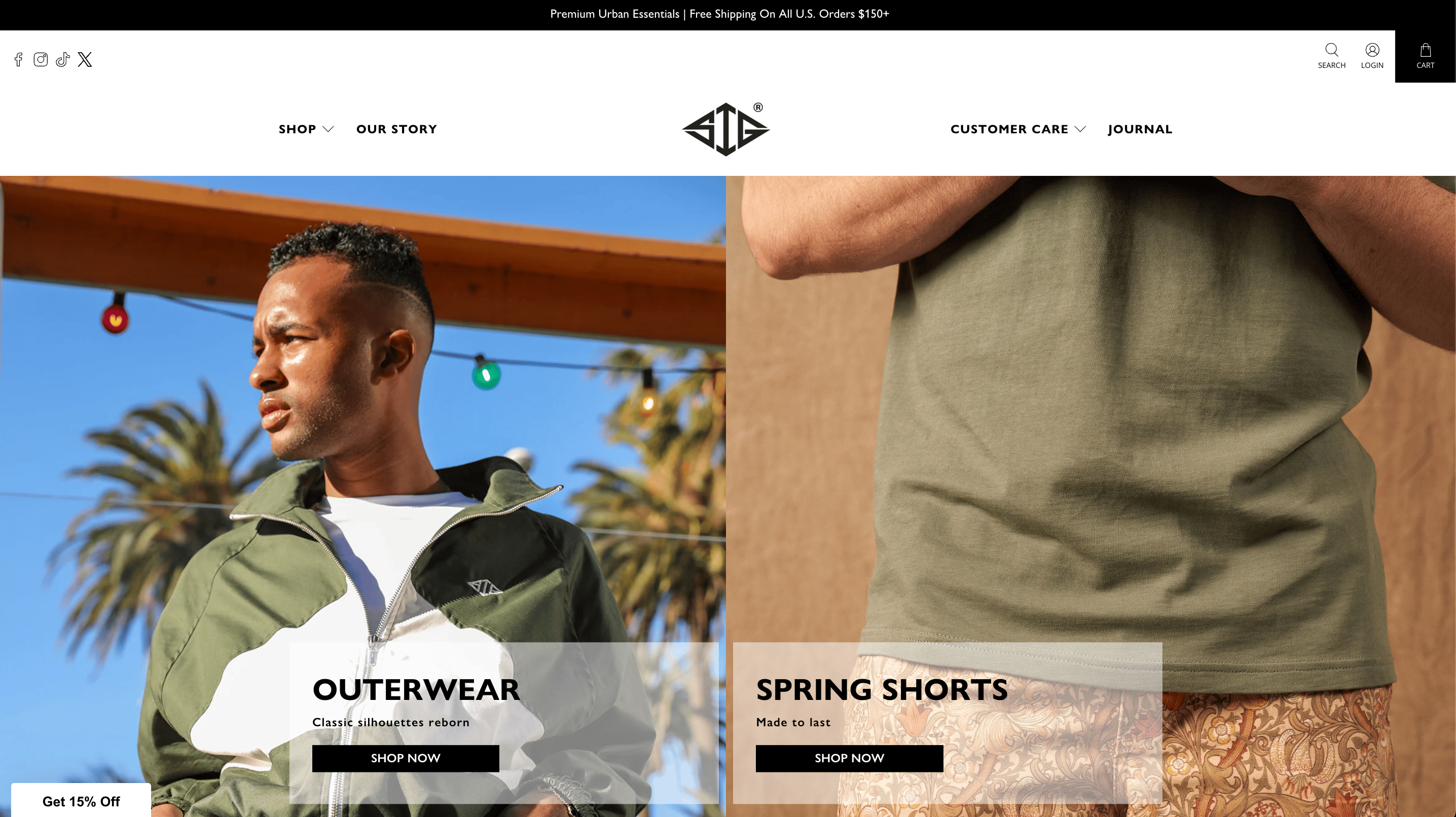Click the Login account icon
Viewport: 1456px width, 817px height.
tap(1372, 50)
